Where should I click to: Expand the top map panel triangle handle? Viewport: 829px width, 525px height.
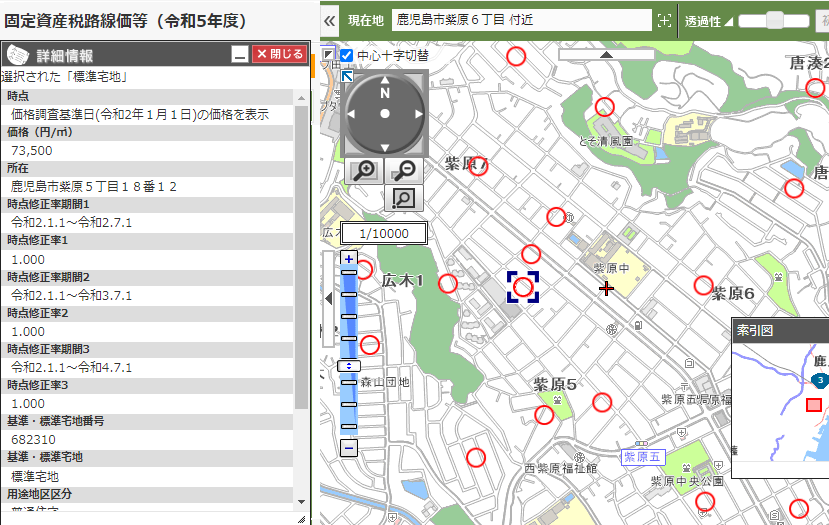(x=606, y=55)
